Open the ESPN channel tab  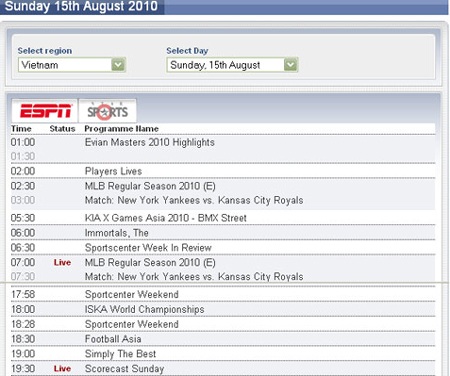[x=45, y=111]
